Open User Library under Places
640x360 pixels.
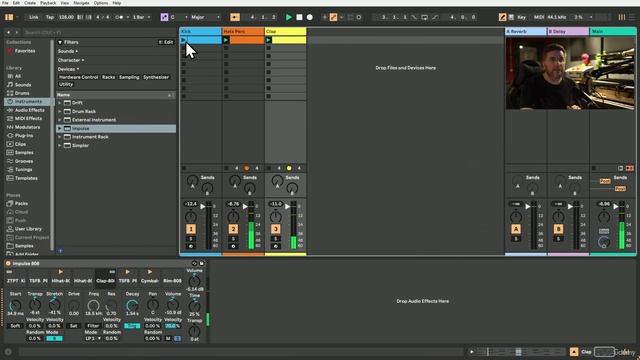point(28,229)
